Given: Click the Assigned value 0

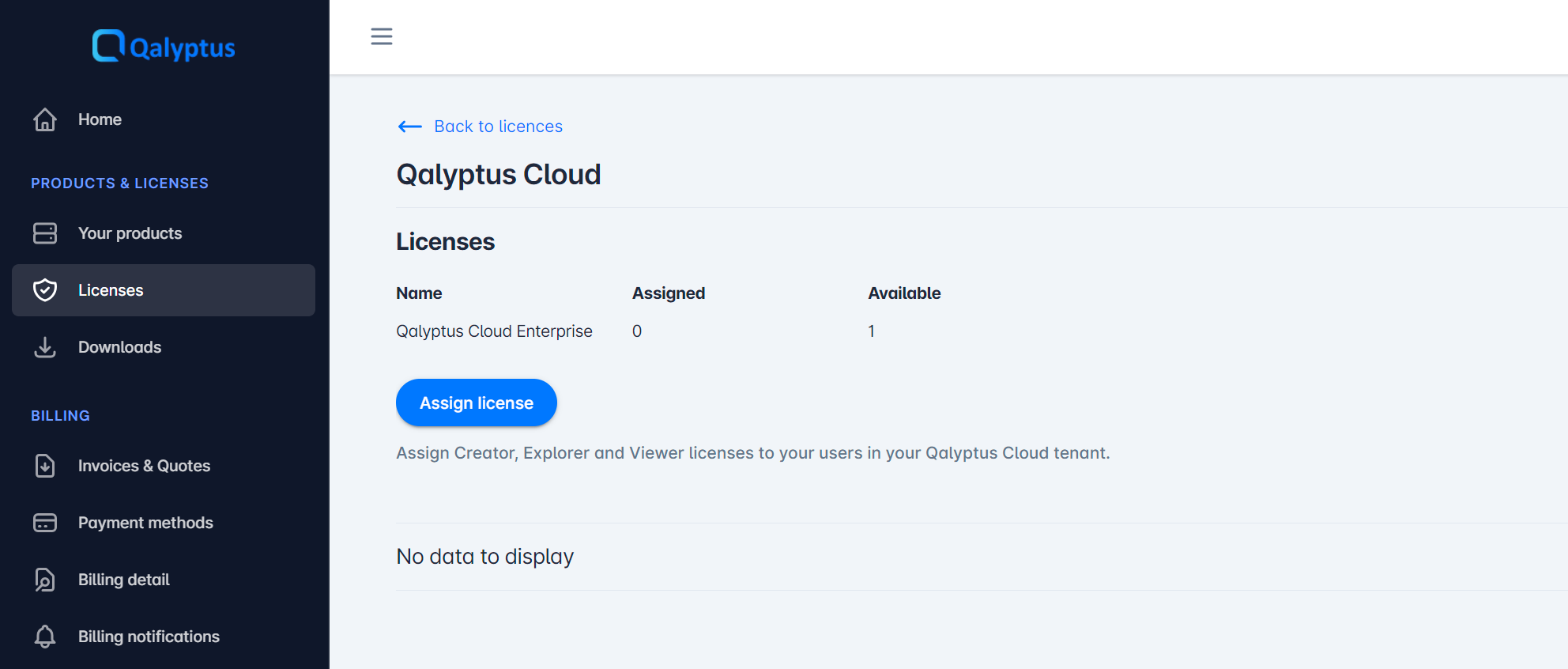Looking at the screenshot, I should tap(637, 331).
